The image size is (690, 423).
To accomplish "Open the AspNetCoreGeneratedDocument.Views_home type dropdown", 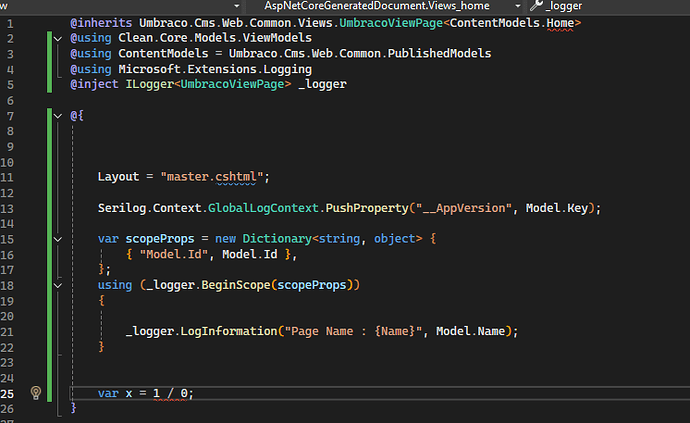I will [x=518, y=6].
